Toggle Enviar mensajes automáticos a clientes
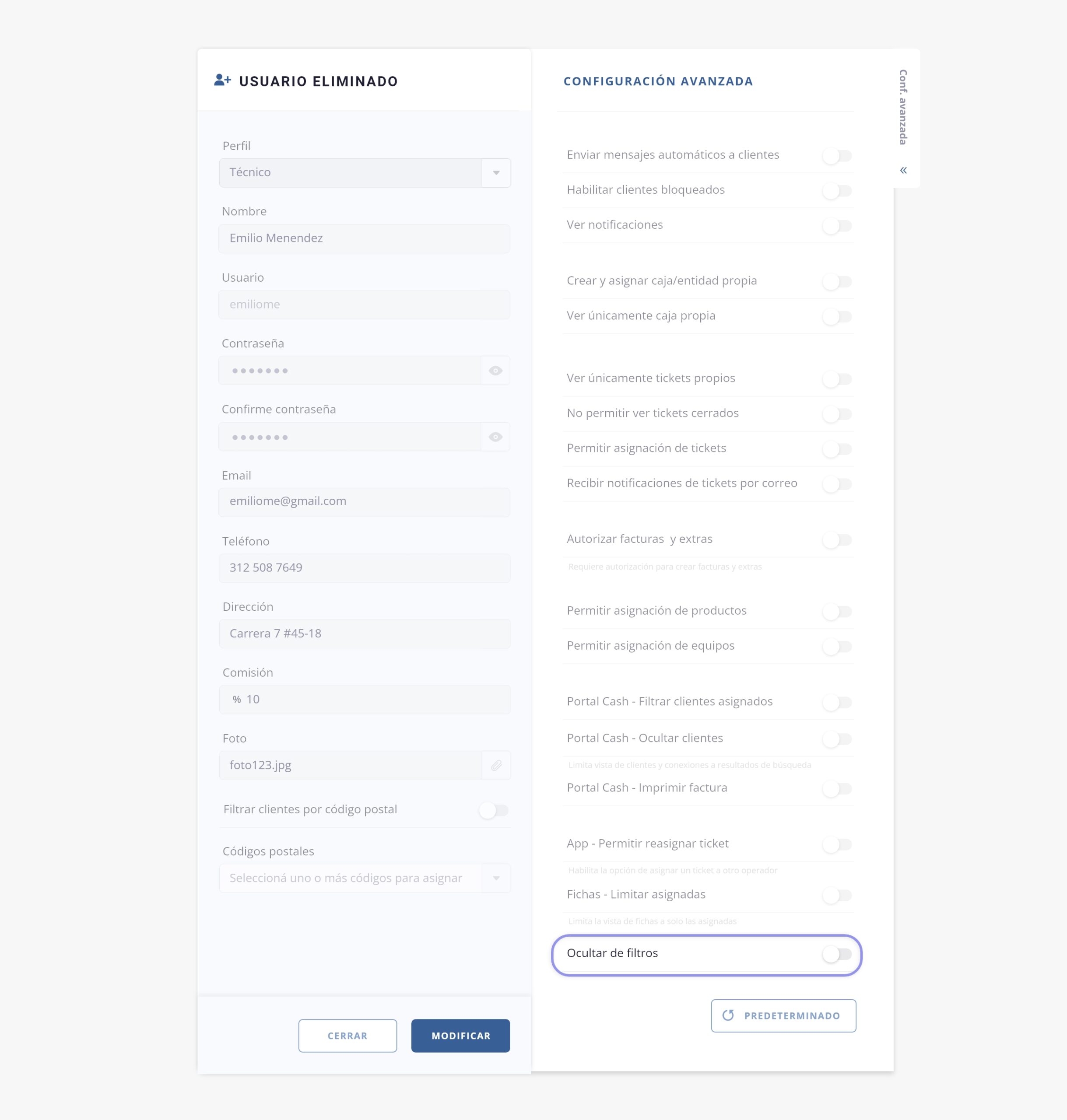Viewport: 1067px width, 1120px height. click(x=837, y=156)
